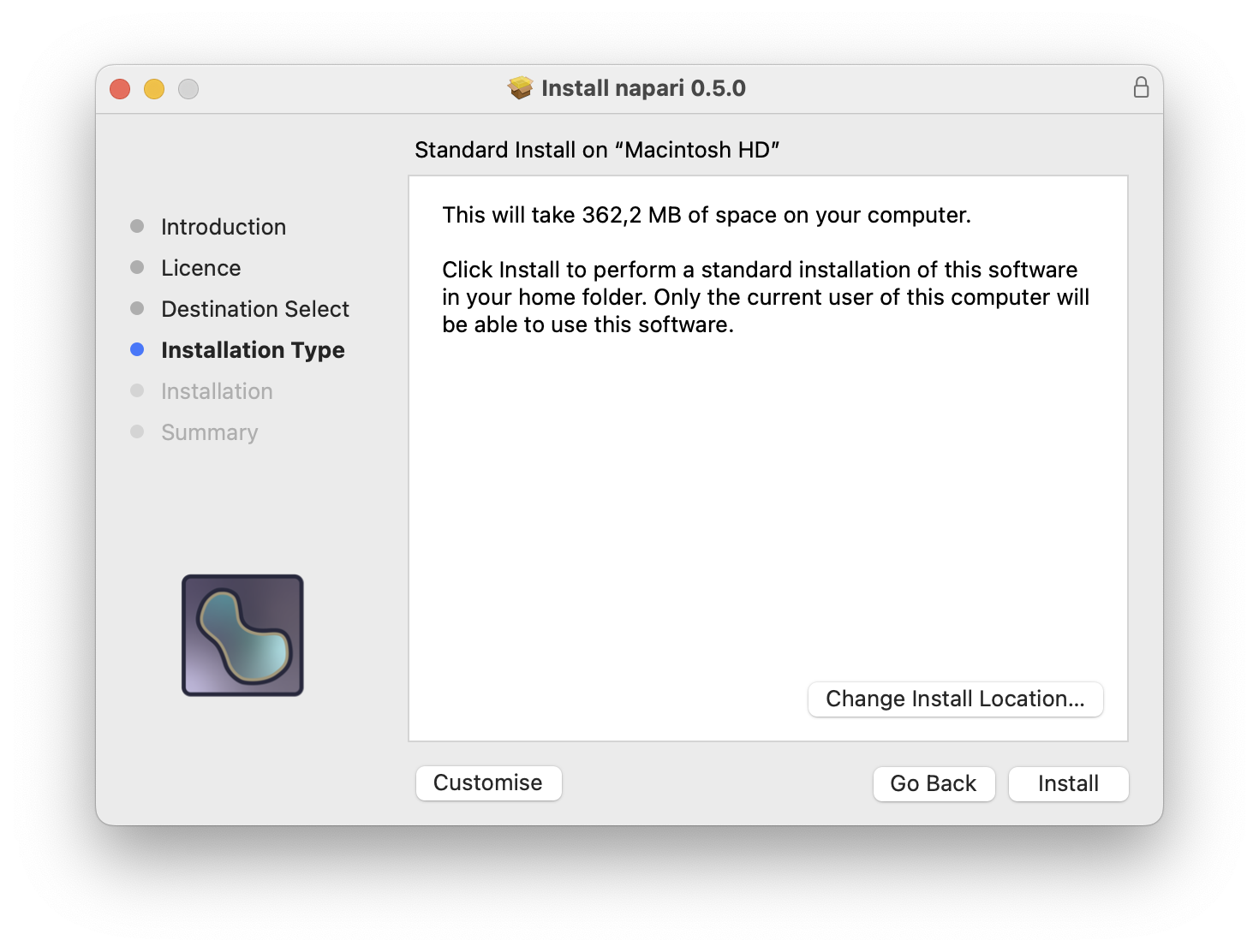1259x952 pixels.
Task: Select the Licence step in the sidebar
Action: (200, 267)
